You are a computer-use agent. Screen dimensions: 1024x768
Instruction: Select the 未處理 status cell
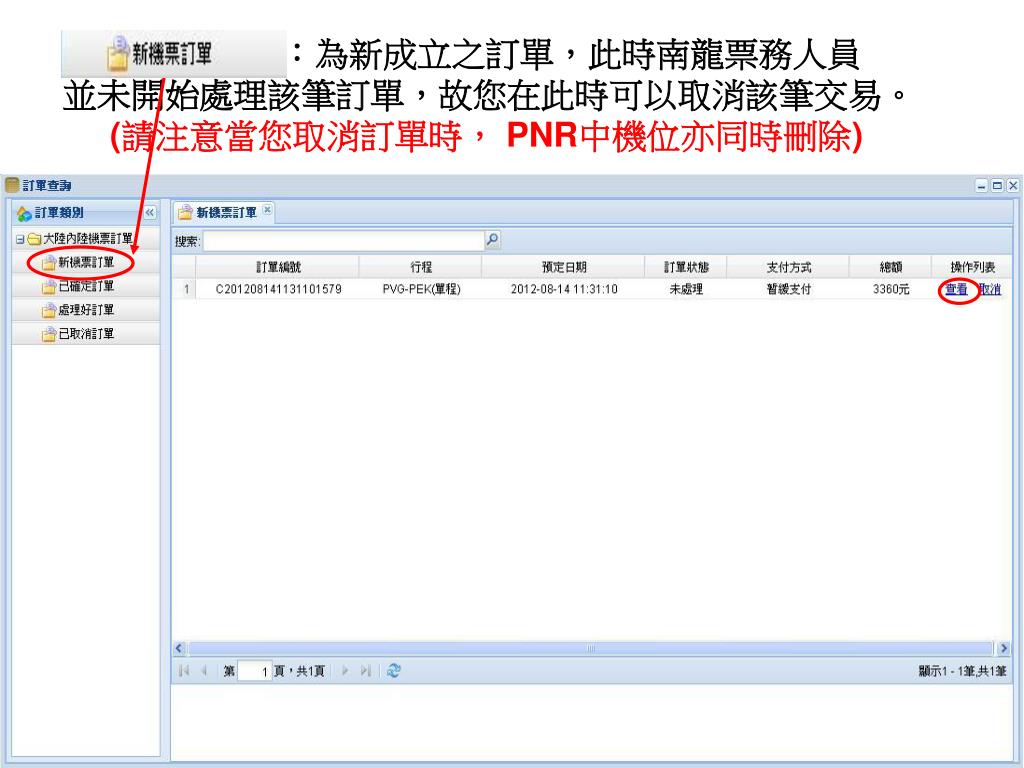pos(686,289)
